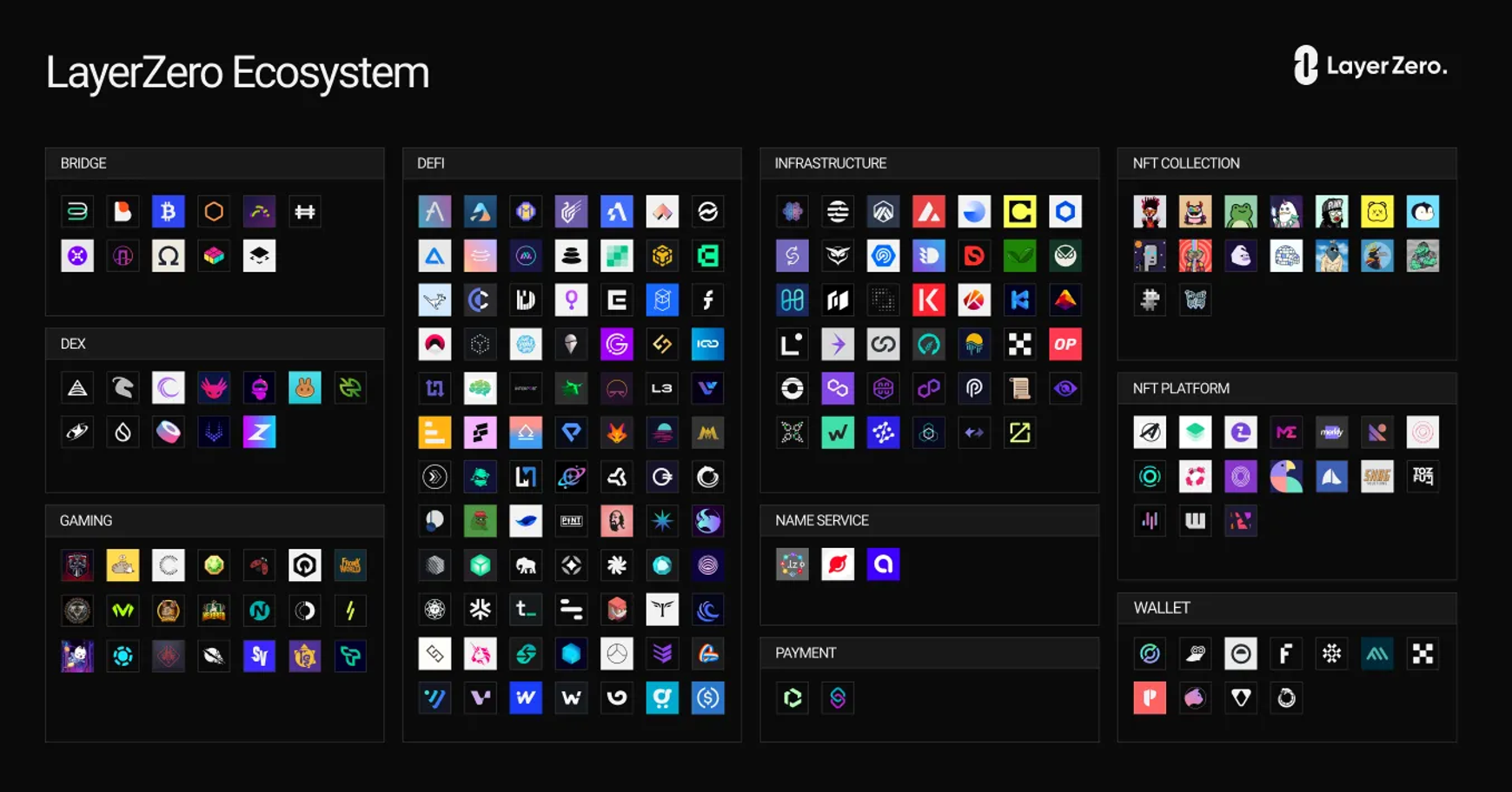
Task: Select the red Avalanche icon in Infrastructure
Action: (928, 211)
